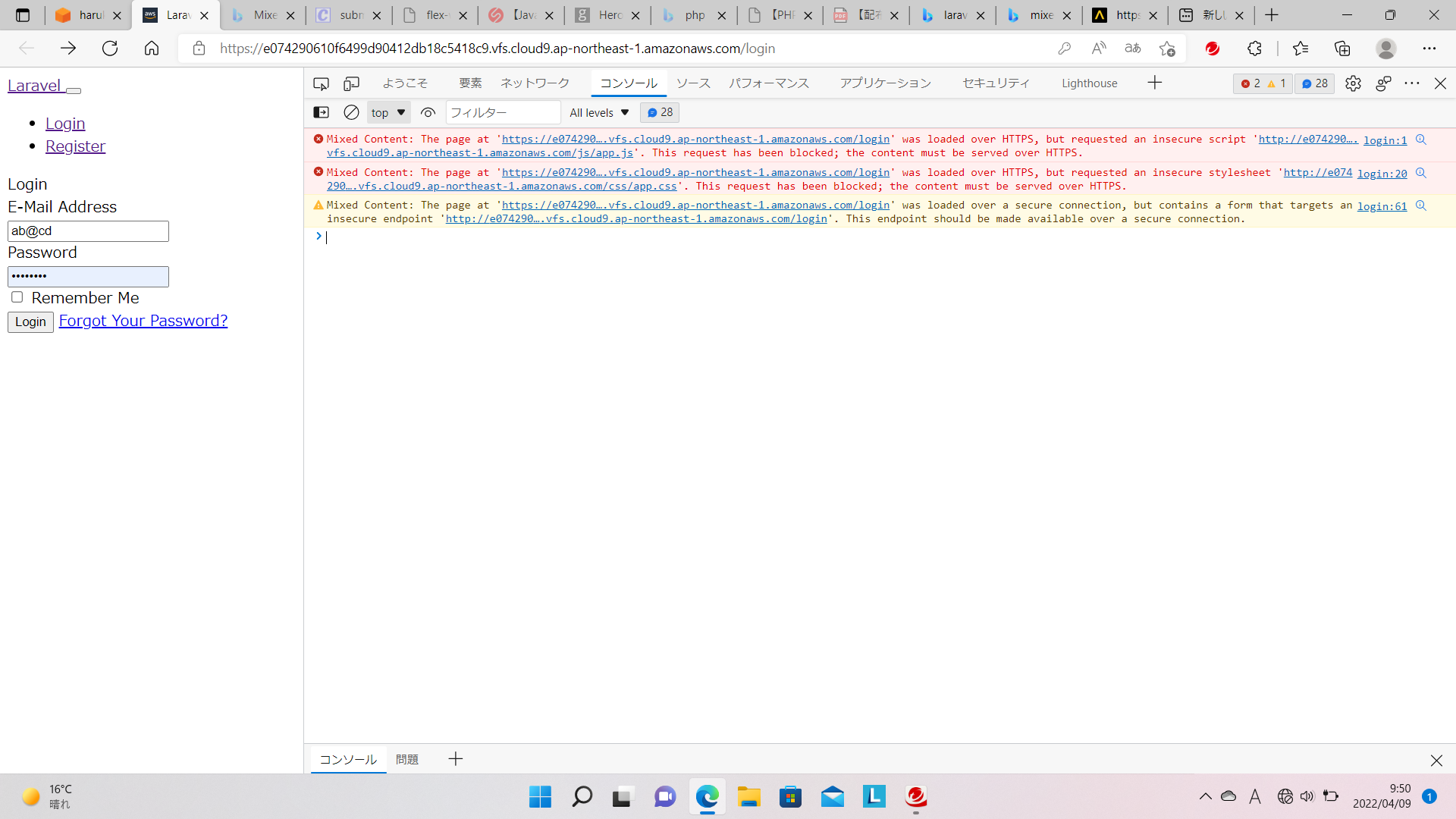Open the more DevTools options icon
This screenshot has height=819, width=1456.
pos(1412,83)
